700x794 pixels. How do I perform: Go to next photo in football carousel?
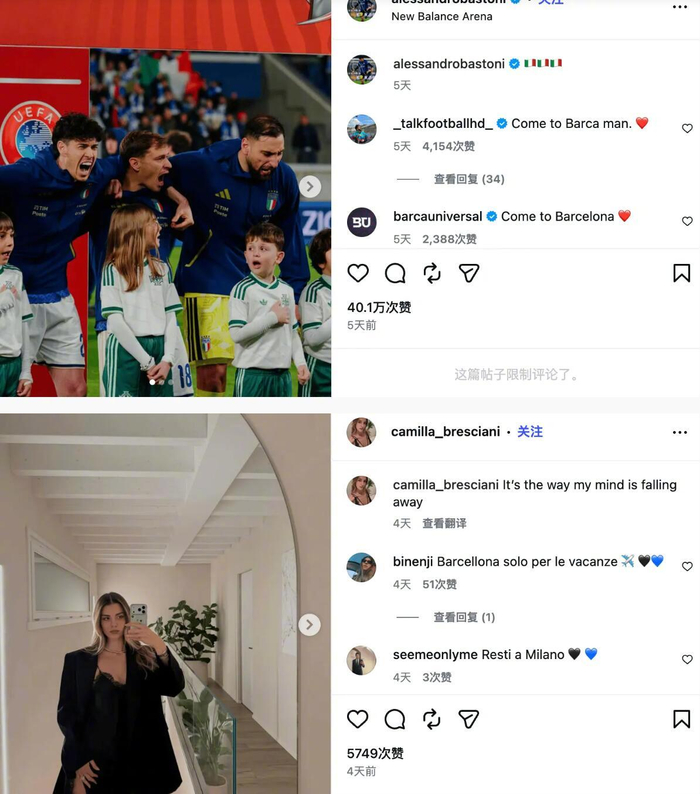309,187
